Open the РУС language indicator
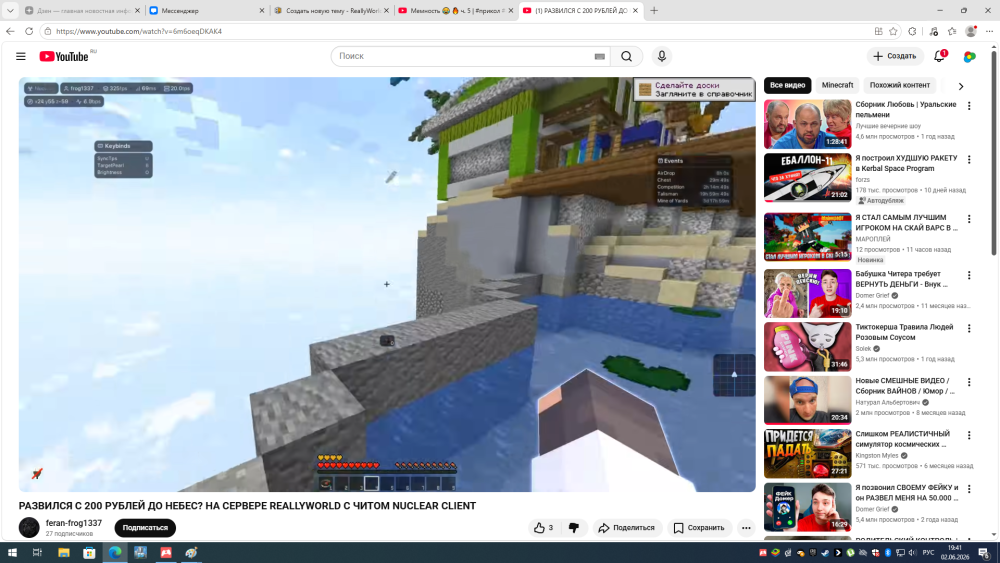Image resolution: width=1000 pixels, height=563 pixels. click(929, 553)
